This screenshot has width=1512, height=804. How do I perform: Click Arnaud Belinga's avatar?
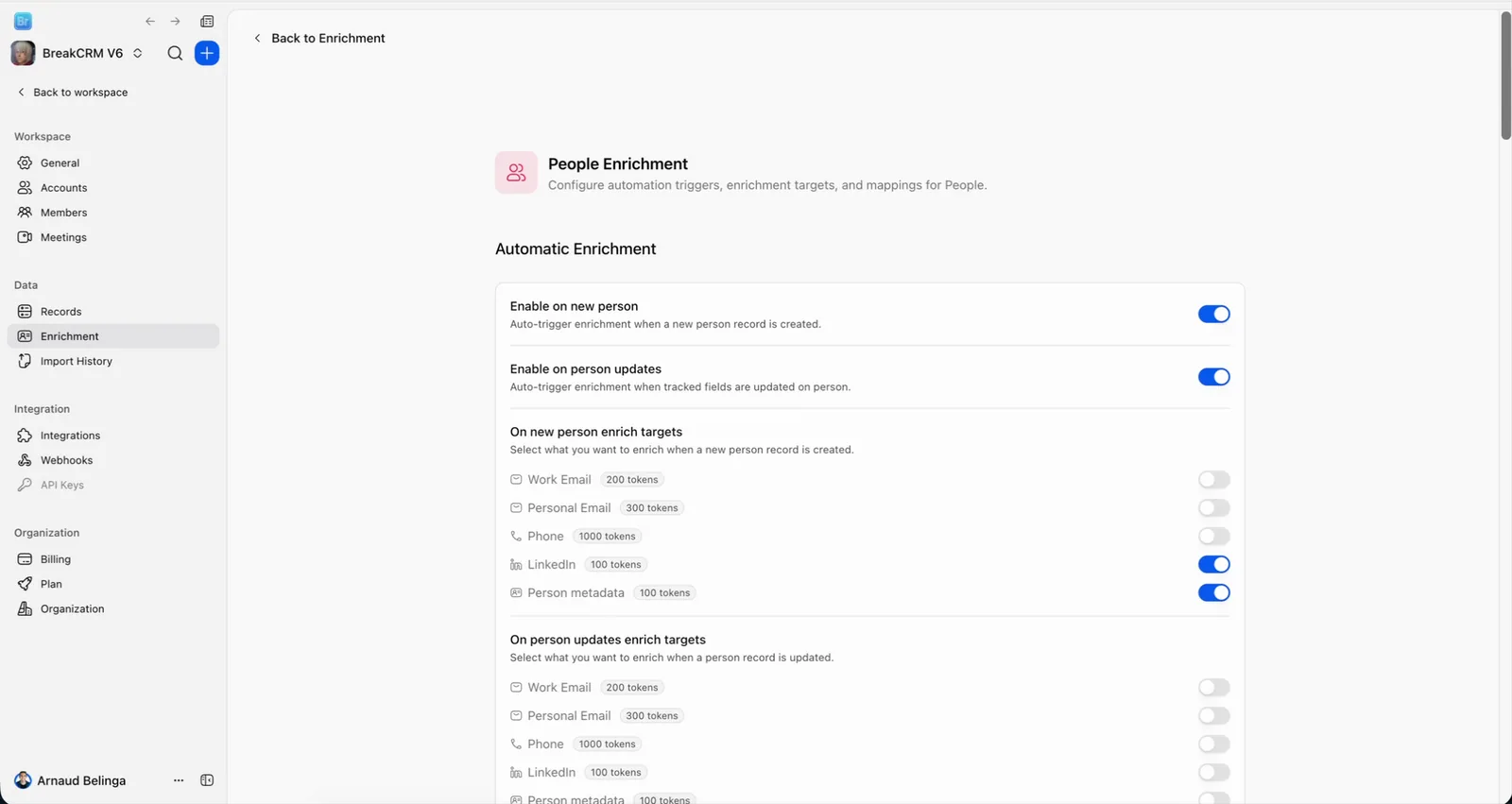[x=23, y=780]
